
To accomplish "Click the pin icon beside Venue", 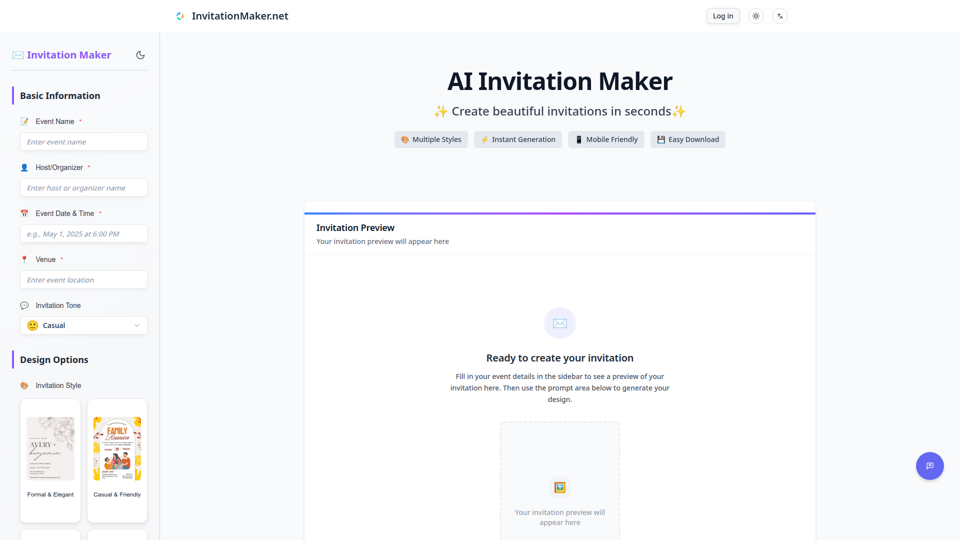I will (24, 260).
